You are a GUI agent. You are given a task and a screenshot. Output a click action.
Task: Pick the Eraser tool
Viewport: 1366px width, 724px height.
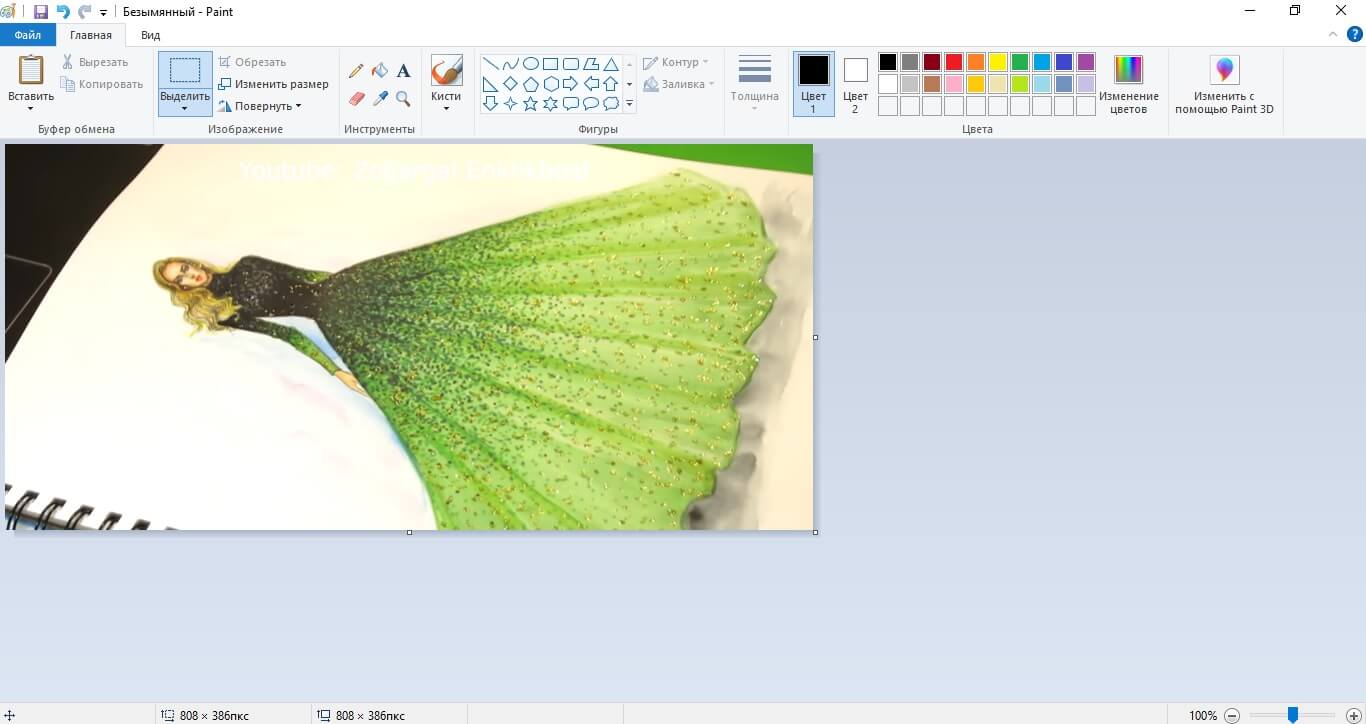356,99
